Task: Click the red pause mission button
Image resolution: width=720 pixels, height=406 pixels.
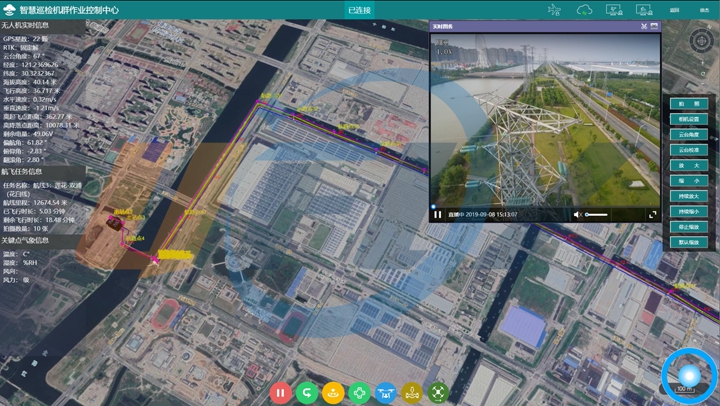Action: point(281,393)
